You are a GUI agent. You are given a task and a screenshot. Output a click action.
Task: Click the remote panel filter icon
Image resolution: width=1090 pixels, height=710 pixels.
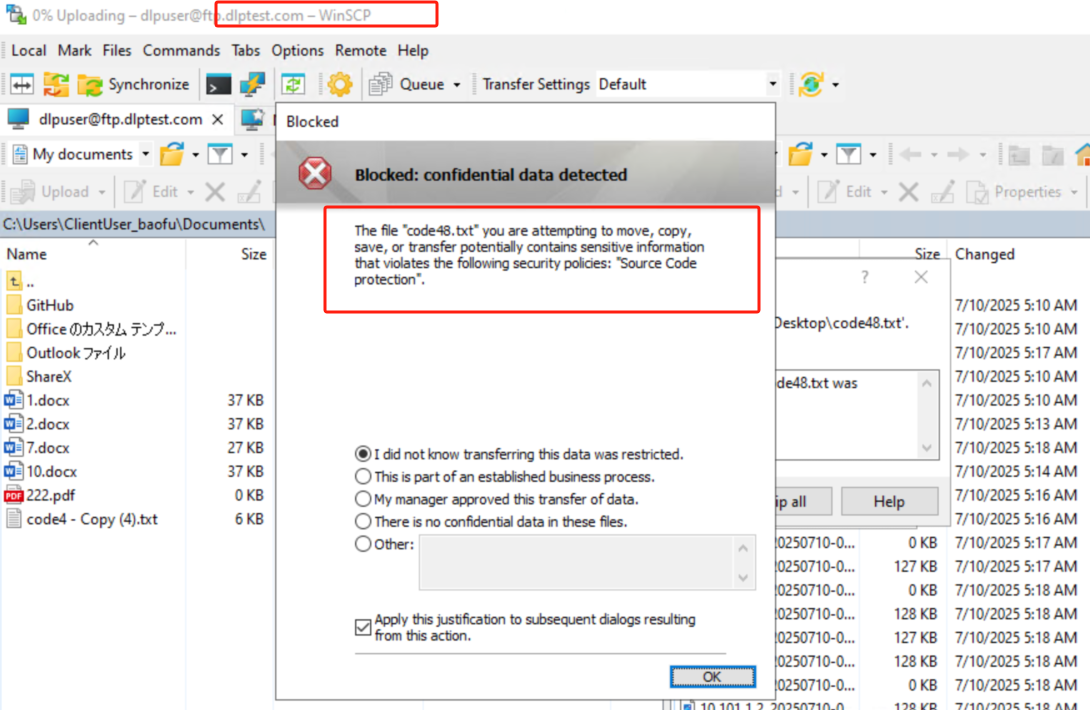point(849,154)
